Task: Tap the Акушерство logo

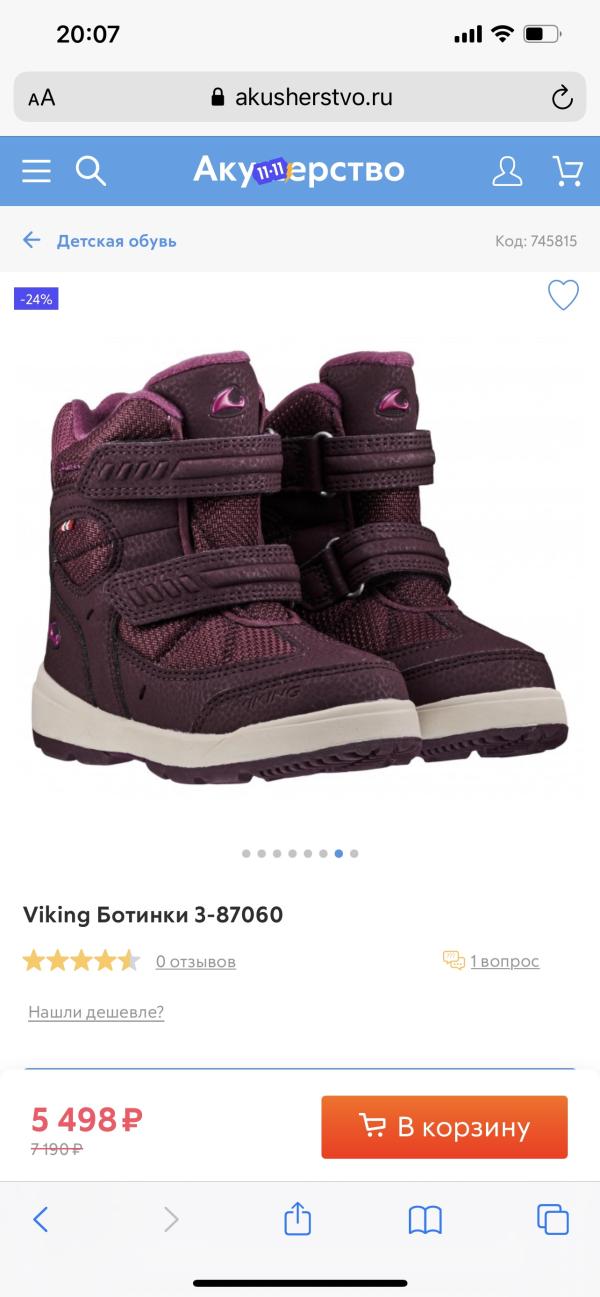Action: pos(299,171)
